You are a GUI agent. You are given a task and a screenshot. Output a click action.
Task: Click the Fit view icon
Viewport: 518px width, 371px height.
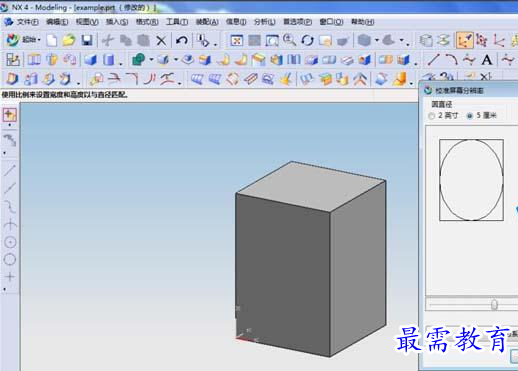coord(237,41)
